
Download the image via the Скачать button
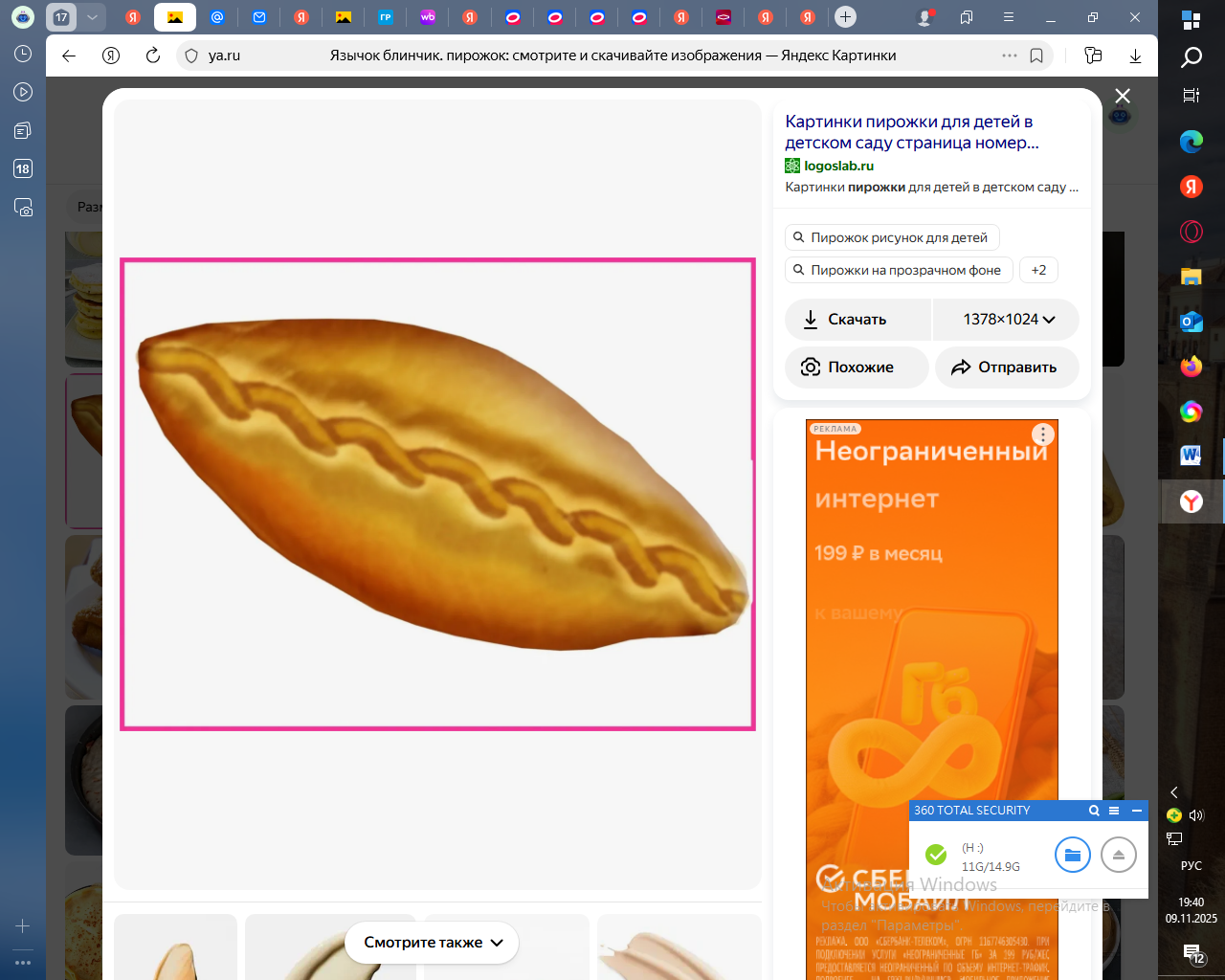coord(857,320)
